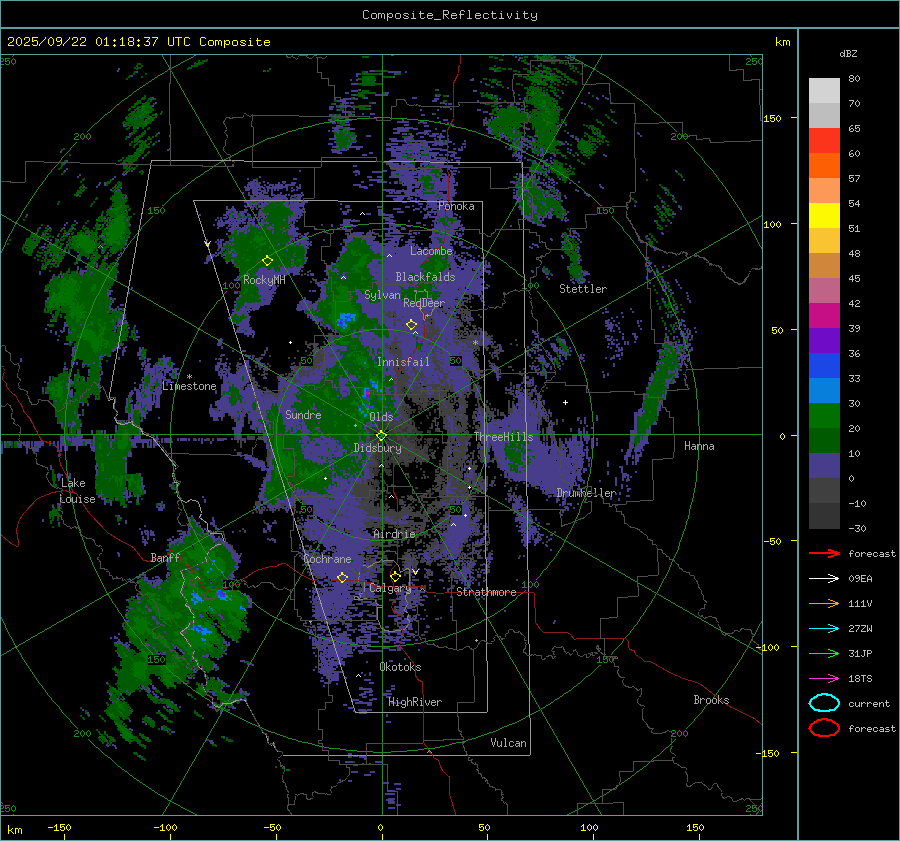
Task: Click the Calgary city label
Action: [x=390, y=589]
